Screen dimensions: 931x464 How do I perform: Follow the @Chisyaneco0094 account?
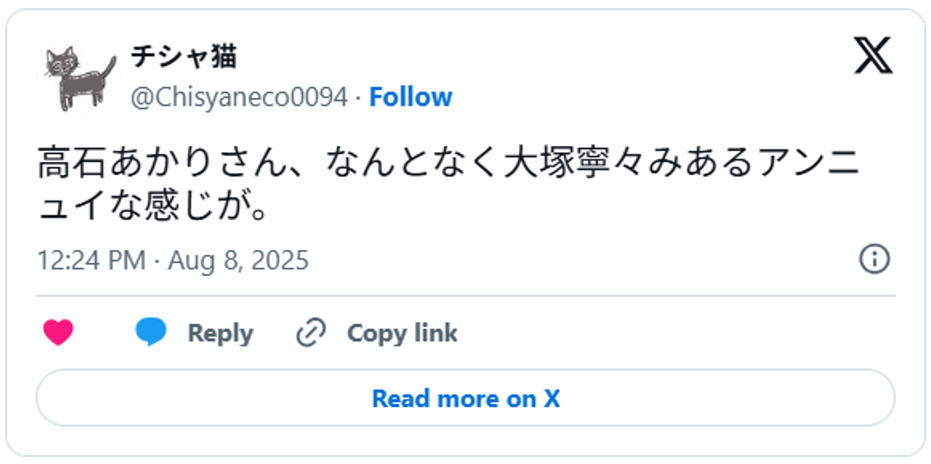(410, 97)
